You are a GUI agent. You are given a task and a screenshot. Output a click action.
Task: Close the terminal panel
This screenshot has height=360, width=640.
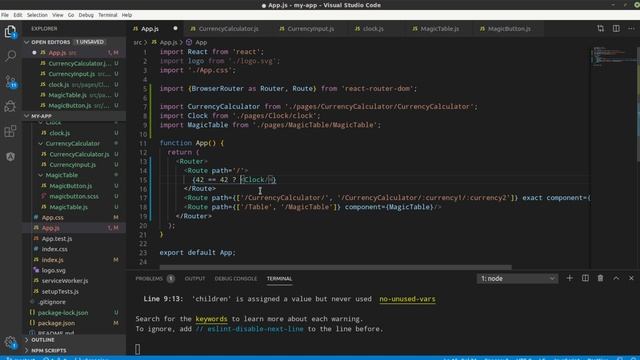click(x=631, y=278)
